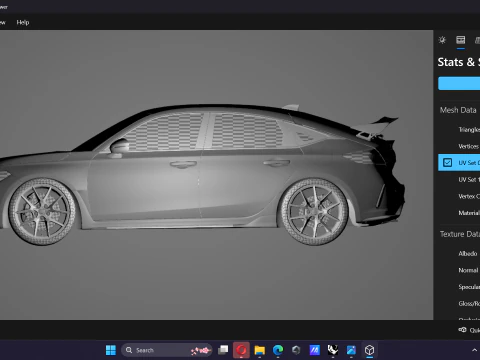Open the Windows Start menu

coord(111,350)
